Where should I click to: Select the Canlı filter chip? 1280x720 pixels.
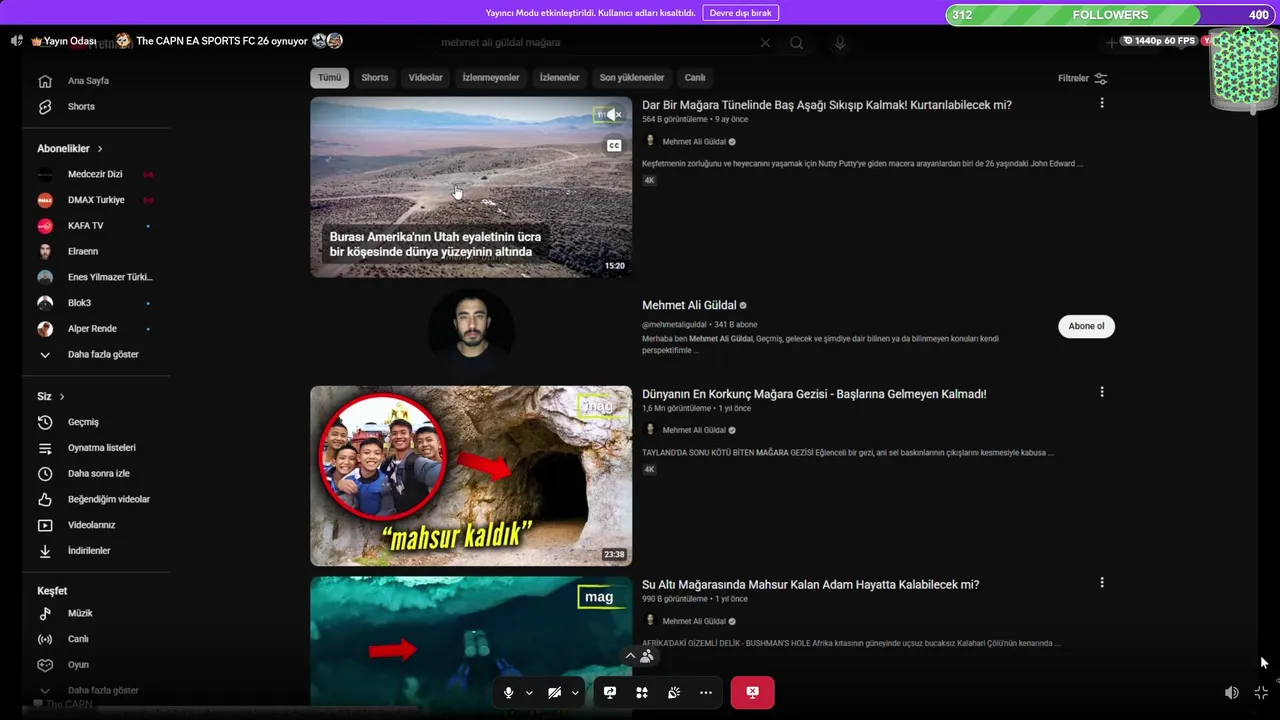(695, 78)
